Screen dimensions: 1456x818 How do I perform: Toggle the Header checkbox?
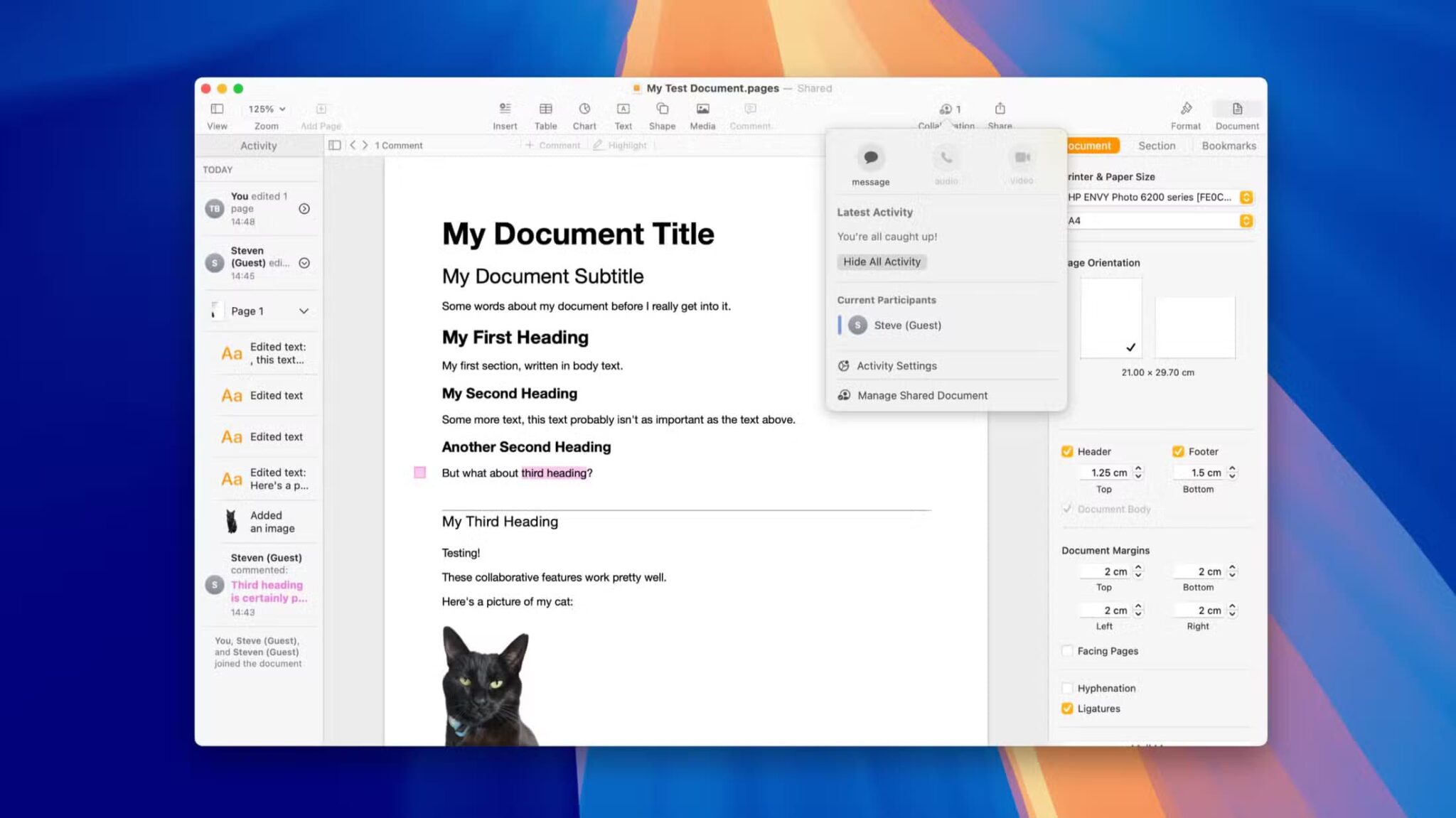tap(1066, 451)
